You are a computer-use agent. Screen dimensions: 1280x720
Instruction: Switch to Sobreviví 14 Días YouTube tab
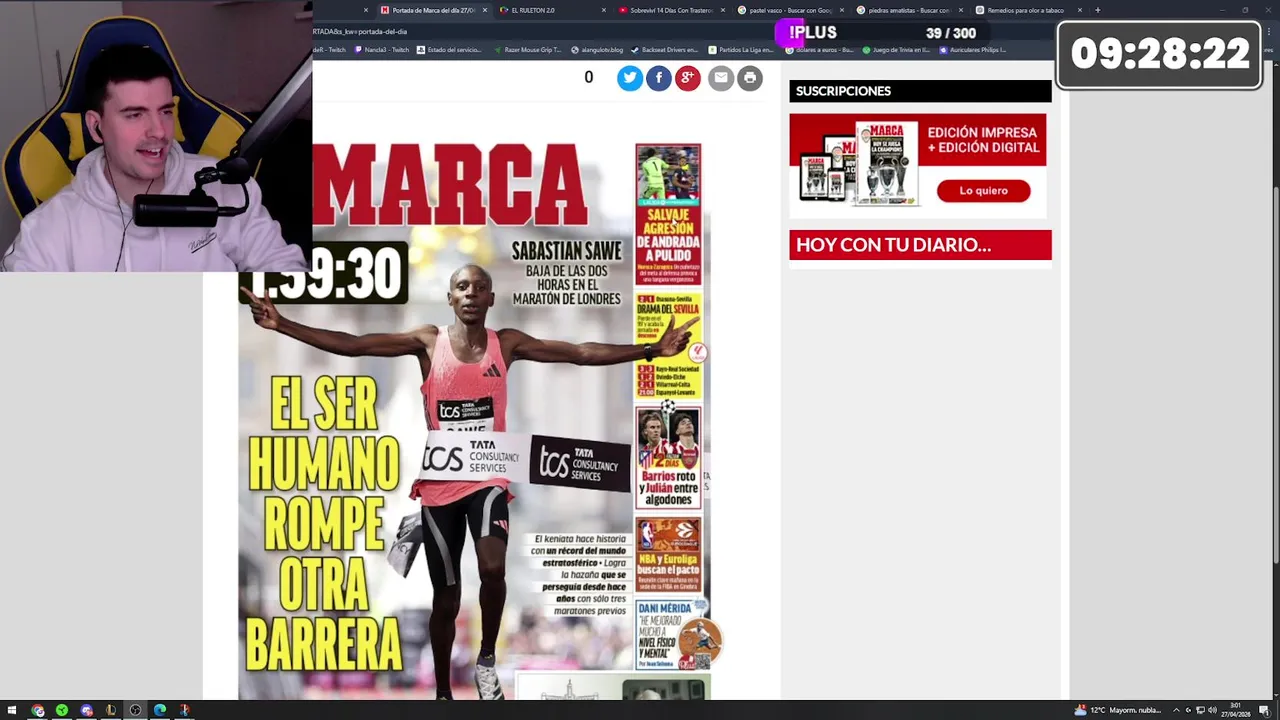[x=670, y=10]
